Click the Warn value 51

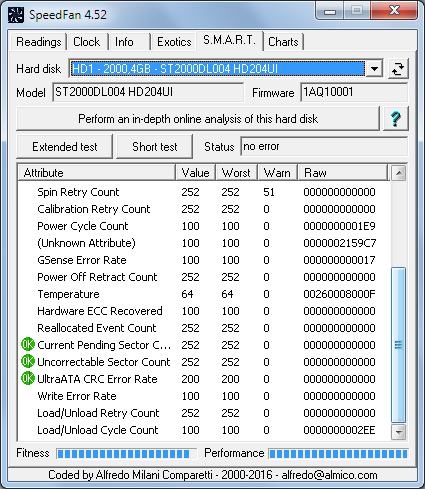[x=269, y=192]
